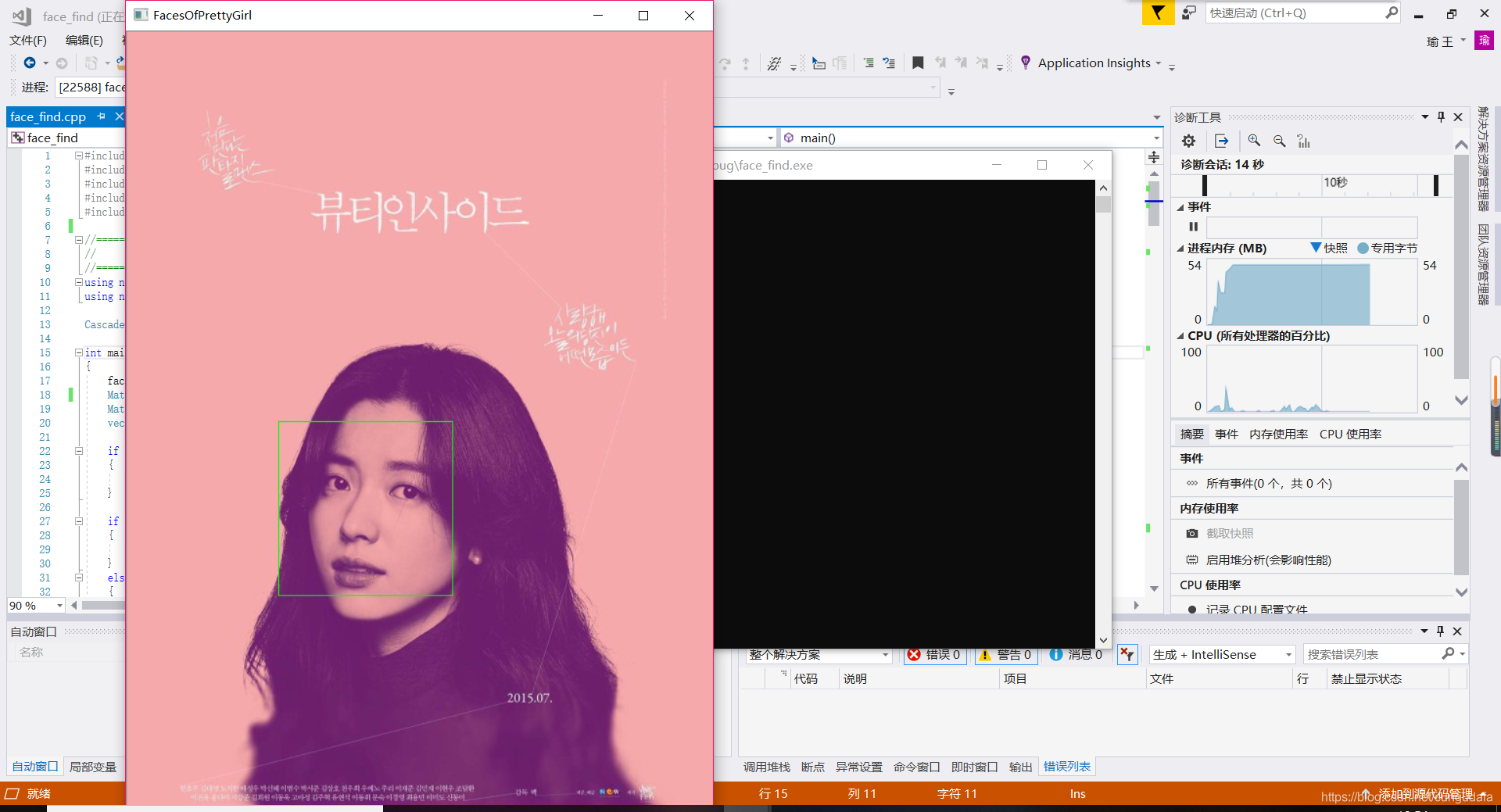The image size is (1501, 812).
Task: Toggle the Warnings 0 filter
Action: (1006, 654)
